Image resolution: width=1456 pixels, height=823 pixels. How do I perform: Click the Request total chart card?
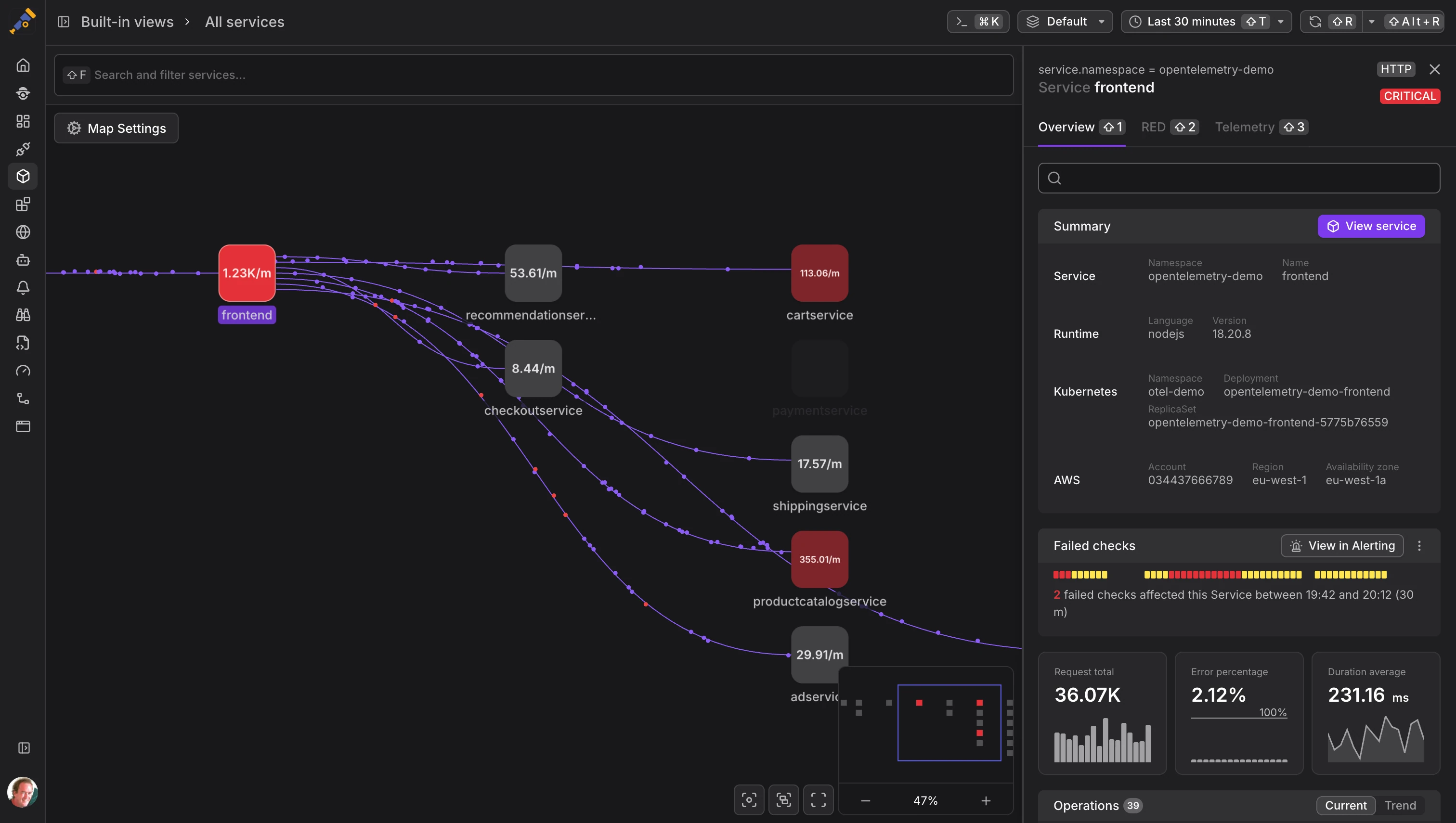point(1102,713)
